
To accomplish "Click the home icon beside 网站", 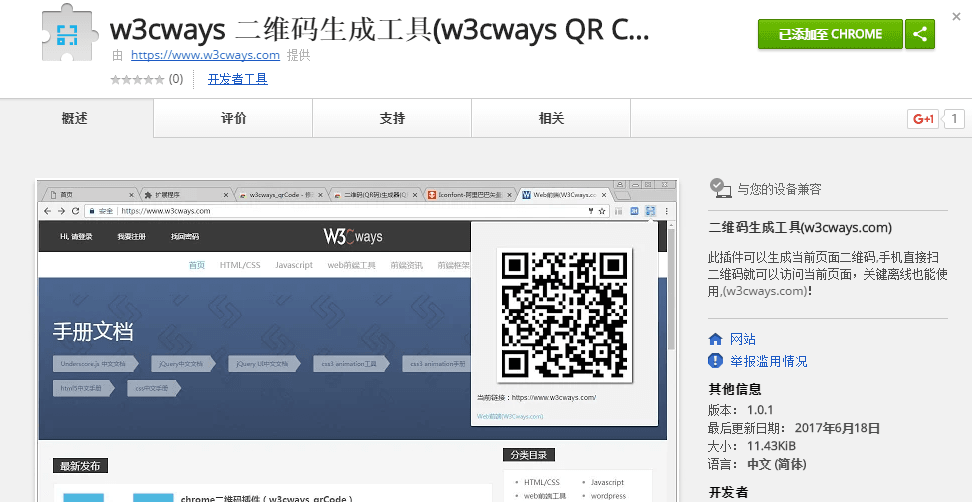I will pos(715,339).
